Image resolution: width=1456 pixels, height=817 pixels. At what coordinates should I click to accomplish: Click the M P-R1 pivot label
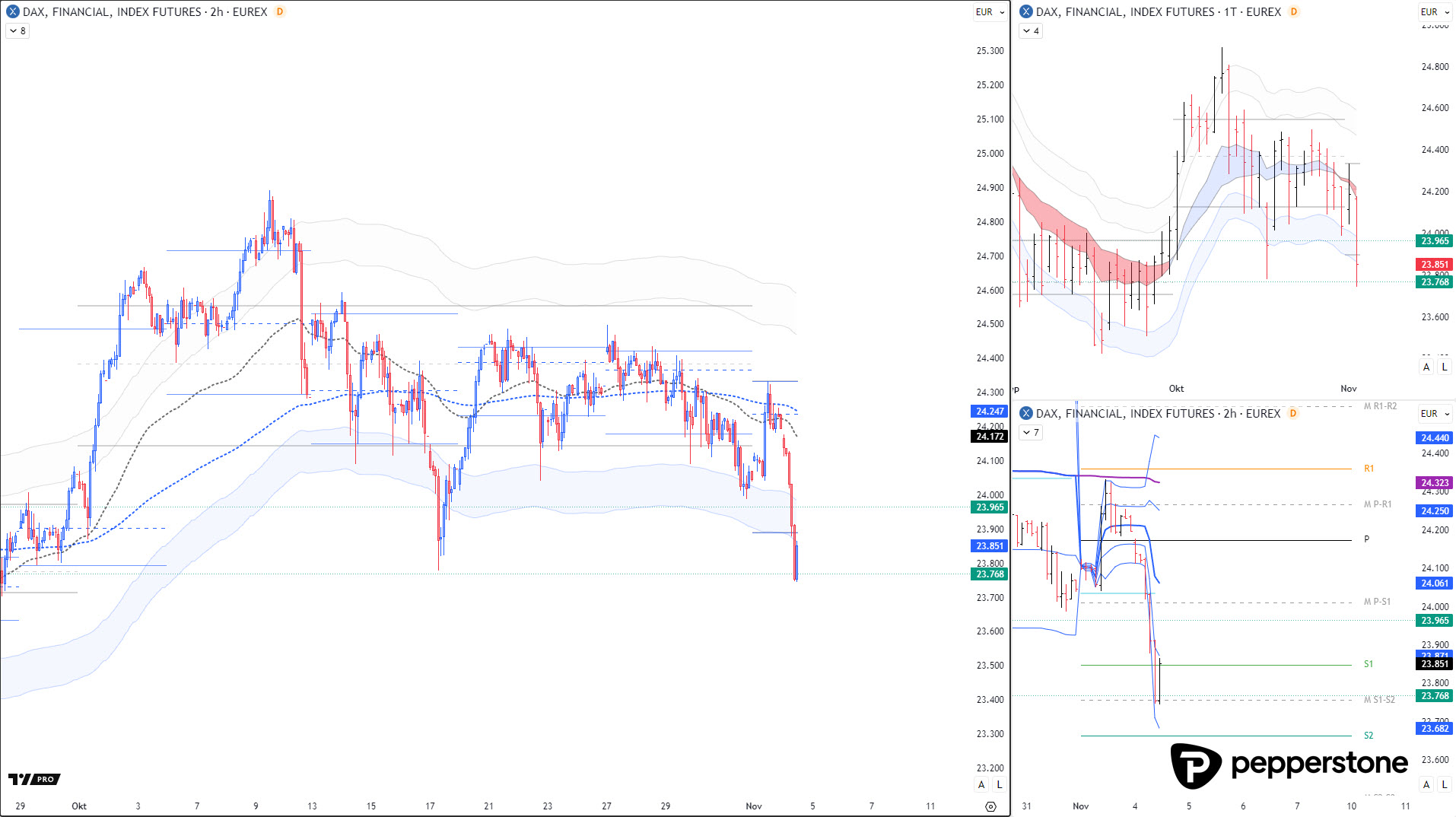(1378, 504)
